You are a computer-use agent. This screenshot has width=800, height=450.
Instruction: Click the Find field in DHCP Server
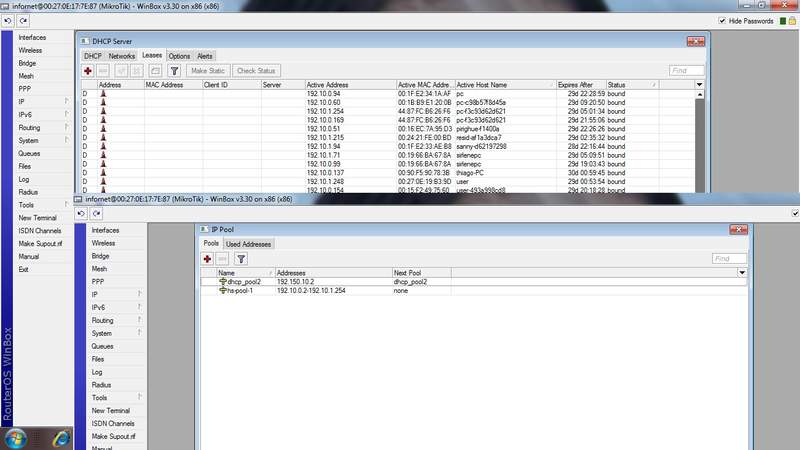[x=686, y=70]
